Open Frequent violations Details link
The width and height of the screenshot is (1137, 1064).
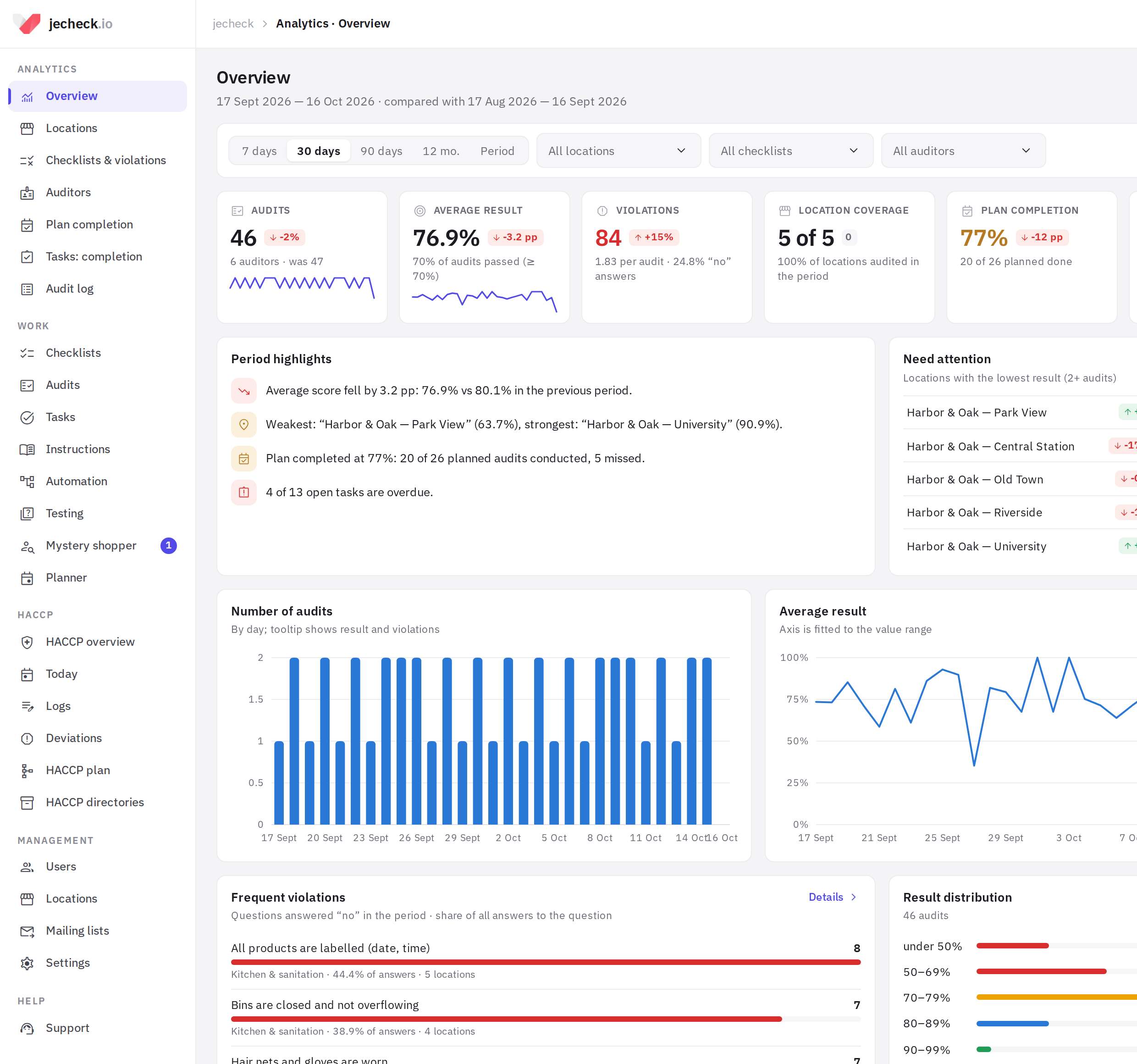833,897
